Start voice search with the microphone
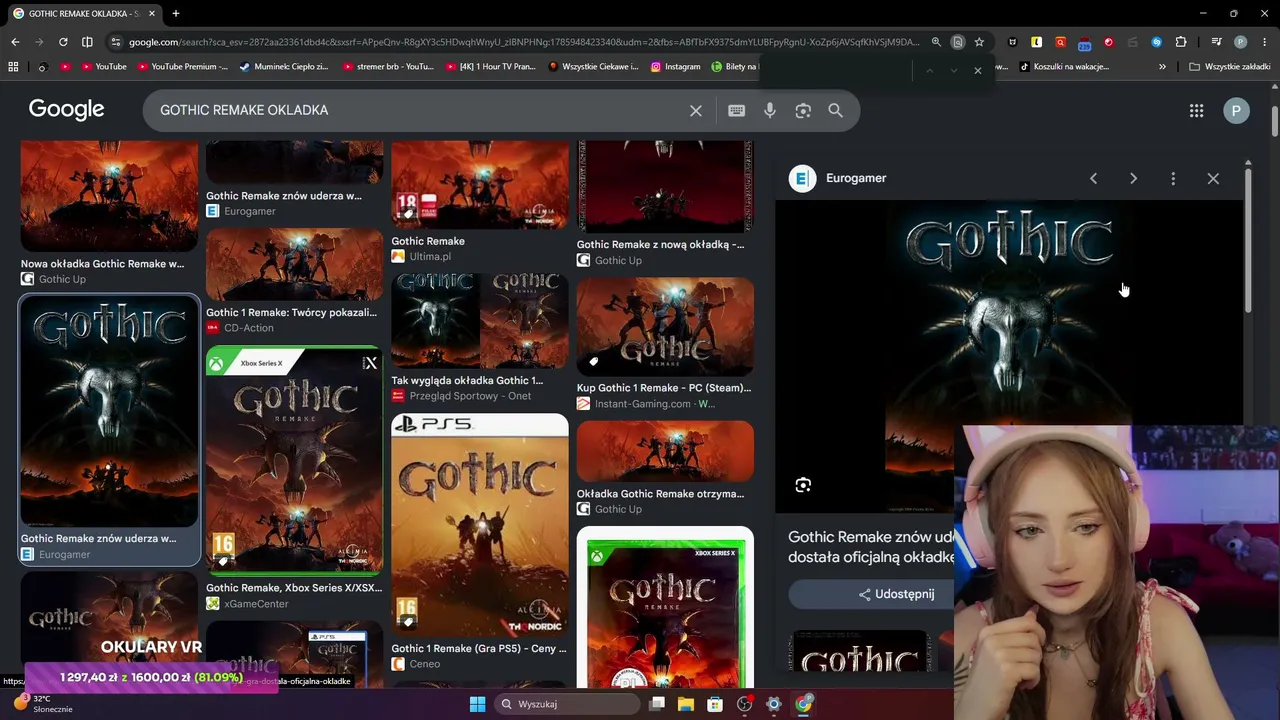Screen dimensions: 1280x720 (x=770, y=111)
